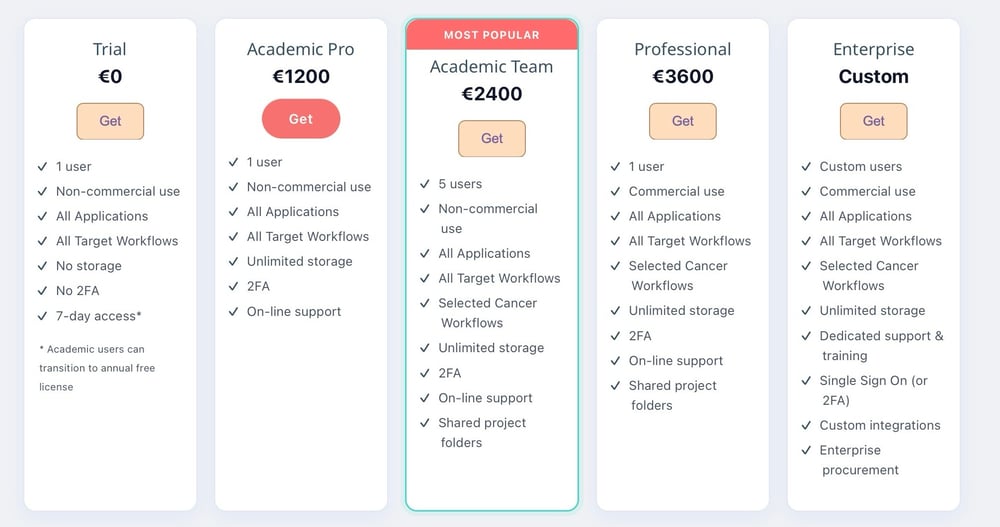Click the checkmark next to "Enterprise procurement"

pyautogui.click(x=806, y=450)
